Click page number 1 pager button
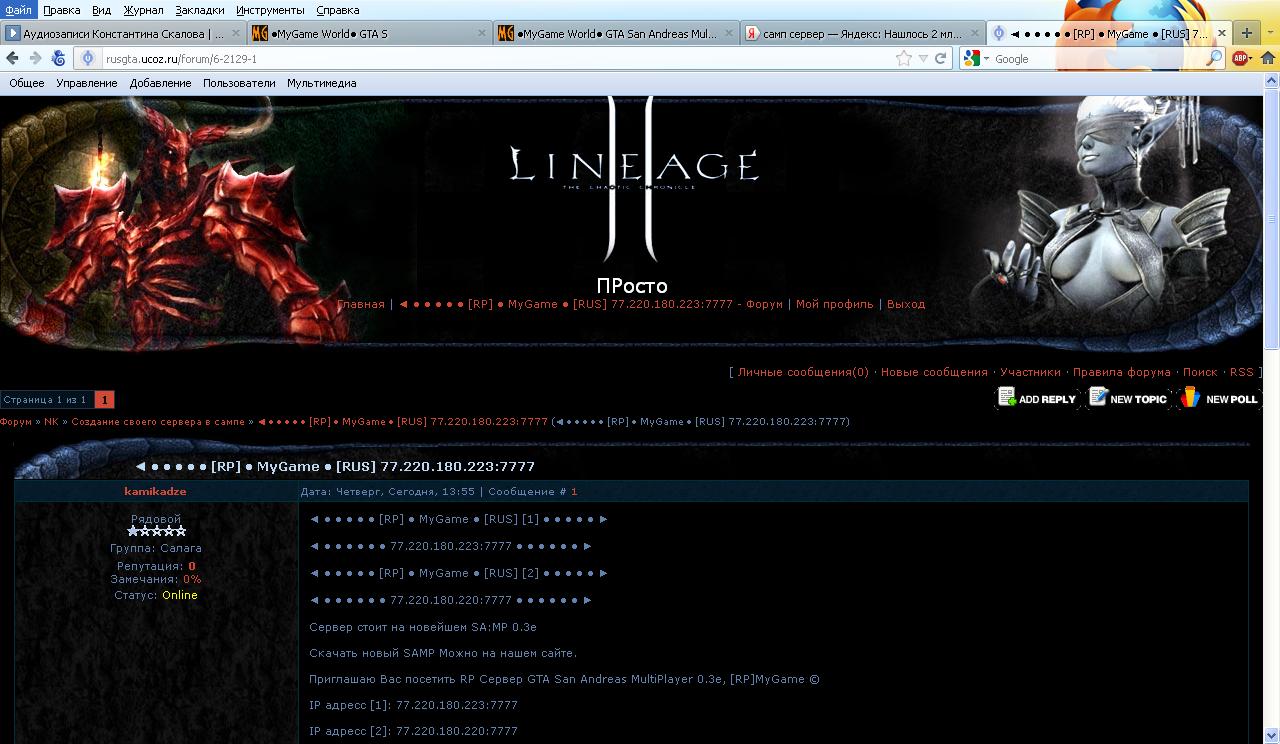 pyautogui.click(x=104, y=400)
